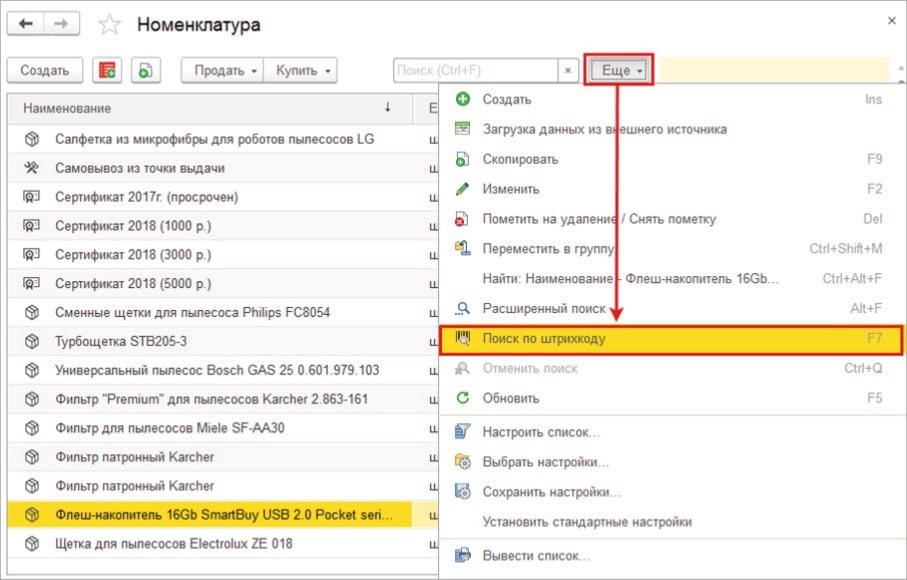Click the barcode icon in menu
Screen dimensions: 907x580
462,339
